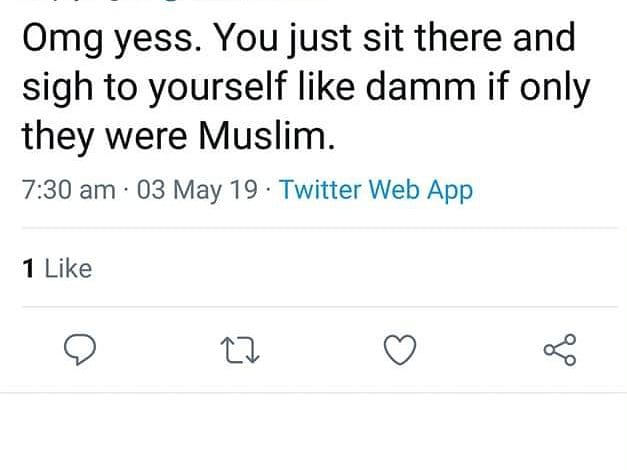Like the tweet with the heart icon
627x470 pixels.
(400, 349)
